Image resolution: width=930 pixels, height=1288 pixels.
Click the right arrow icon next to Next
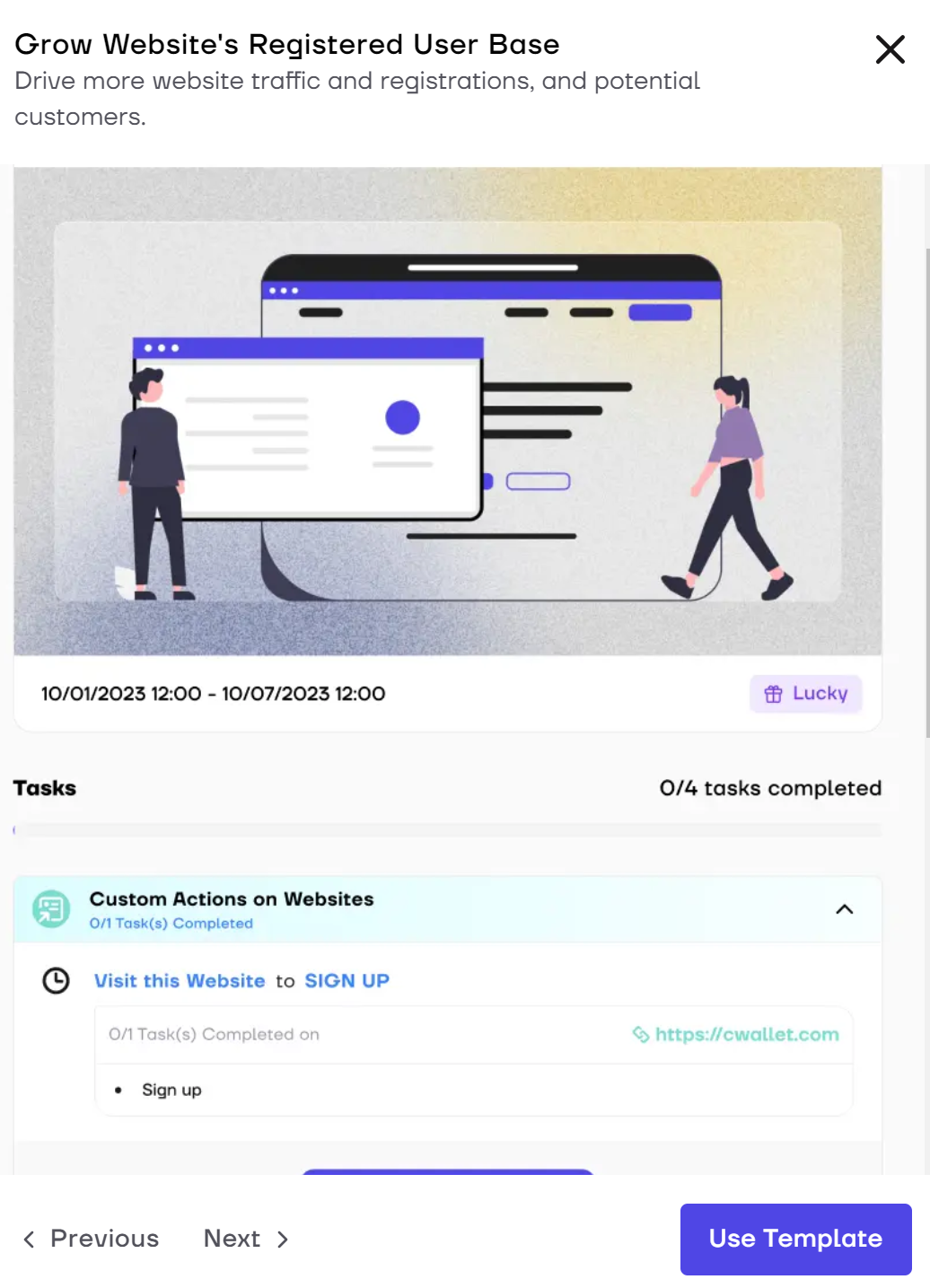pos(283,1239)
